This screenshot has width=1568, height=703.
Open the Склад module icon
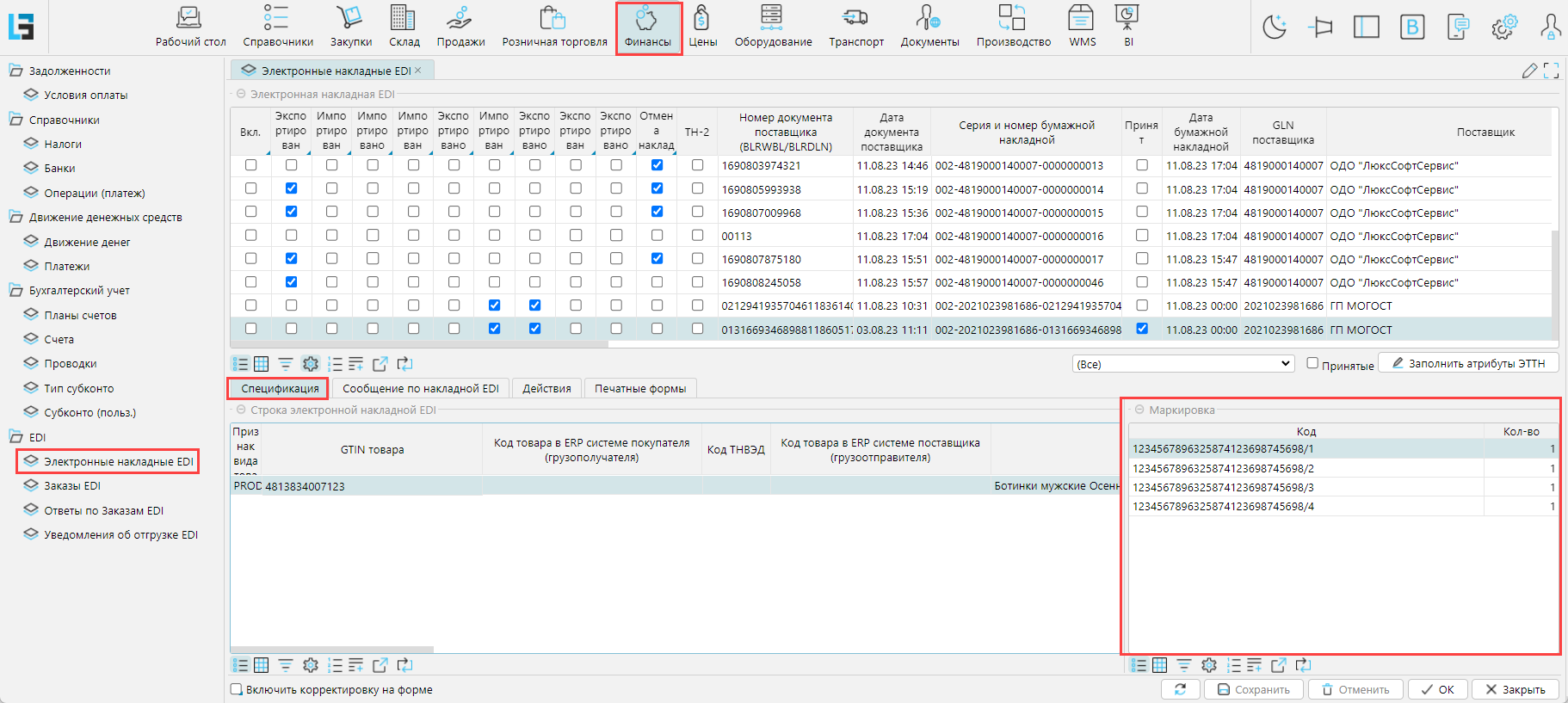(x=403, y=26)
